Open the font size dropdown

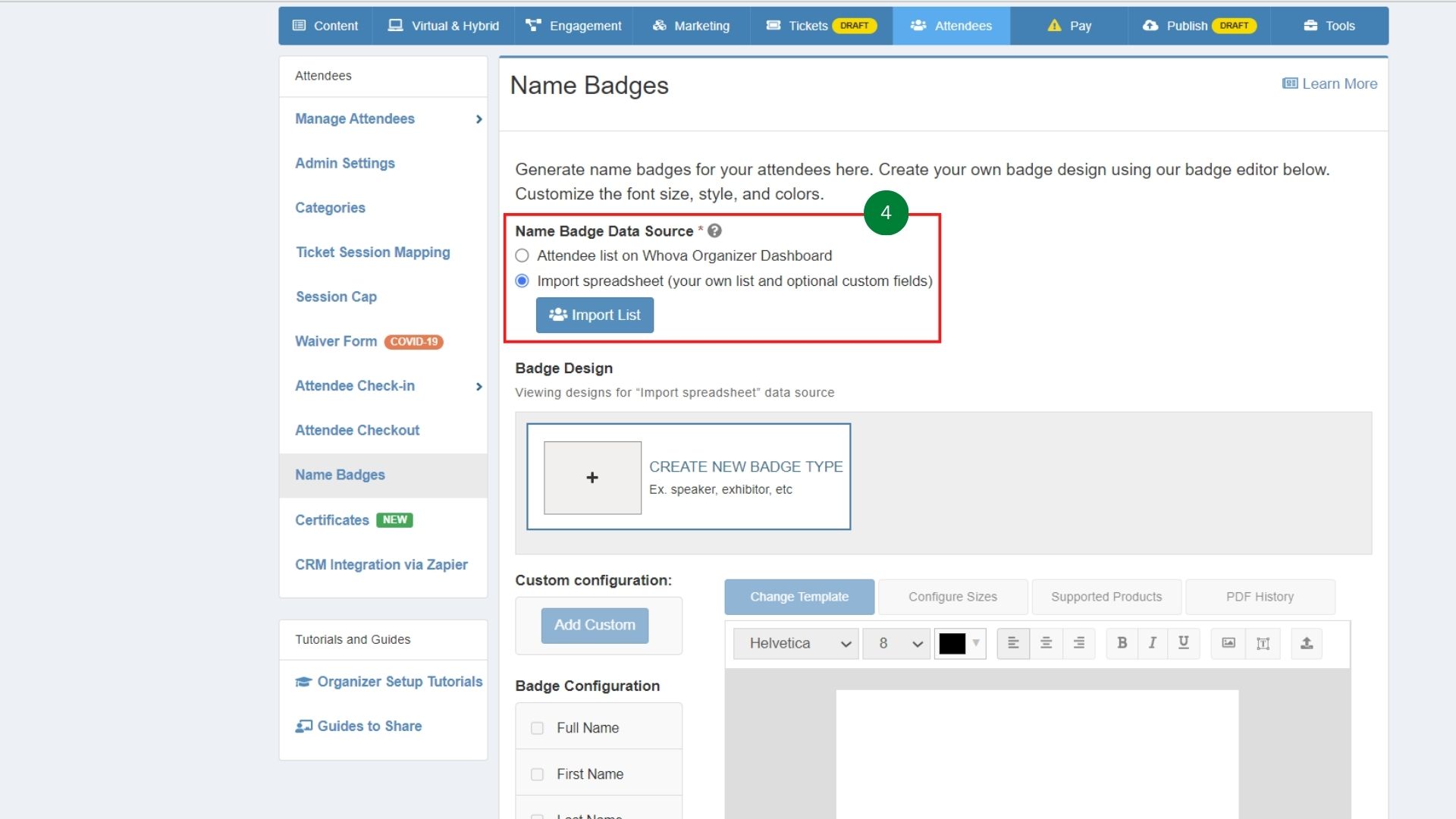(x=896, y=643)
